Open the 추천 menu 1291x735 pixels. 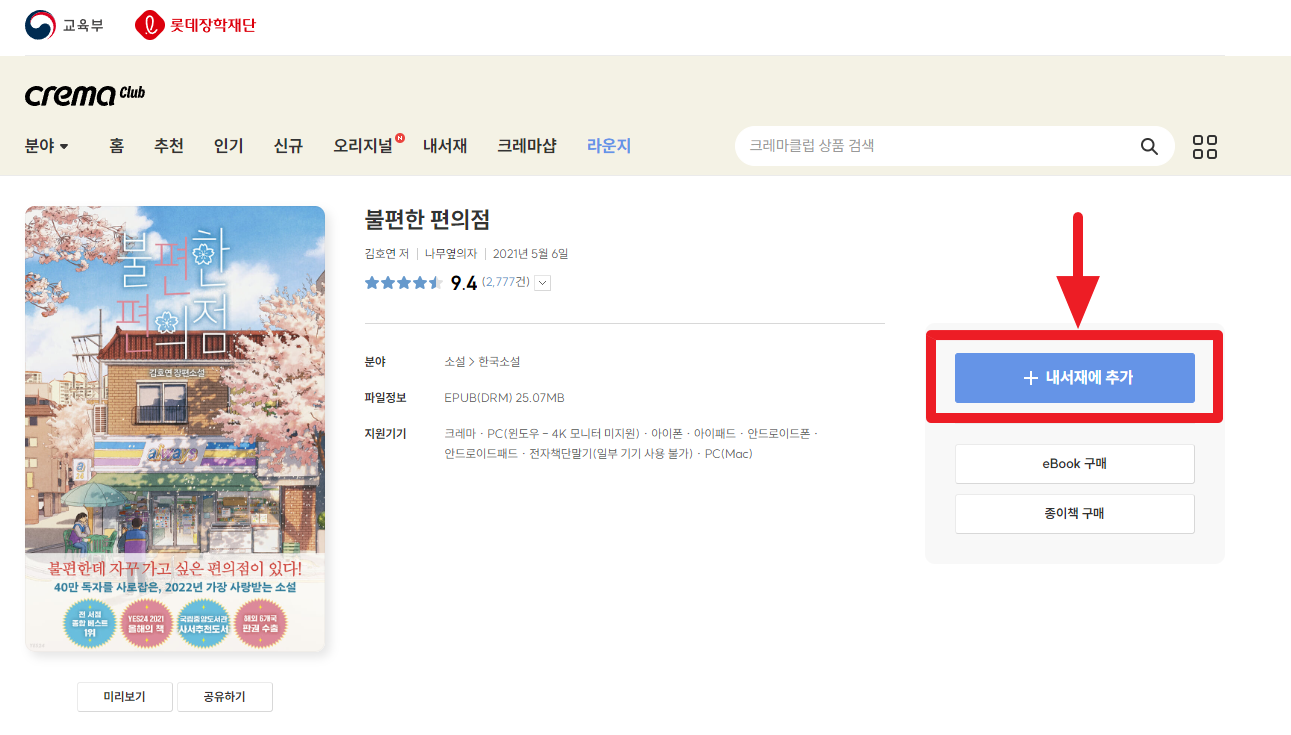click(x=169, y=146)
